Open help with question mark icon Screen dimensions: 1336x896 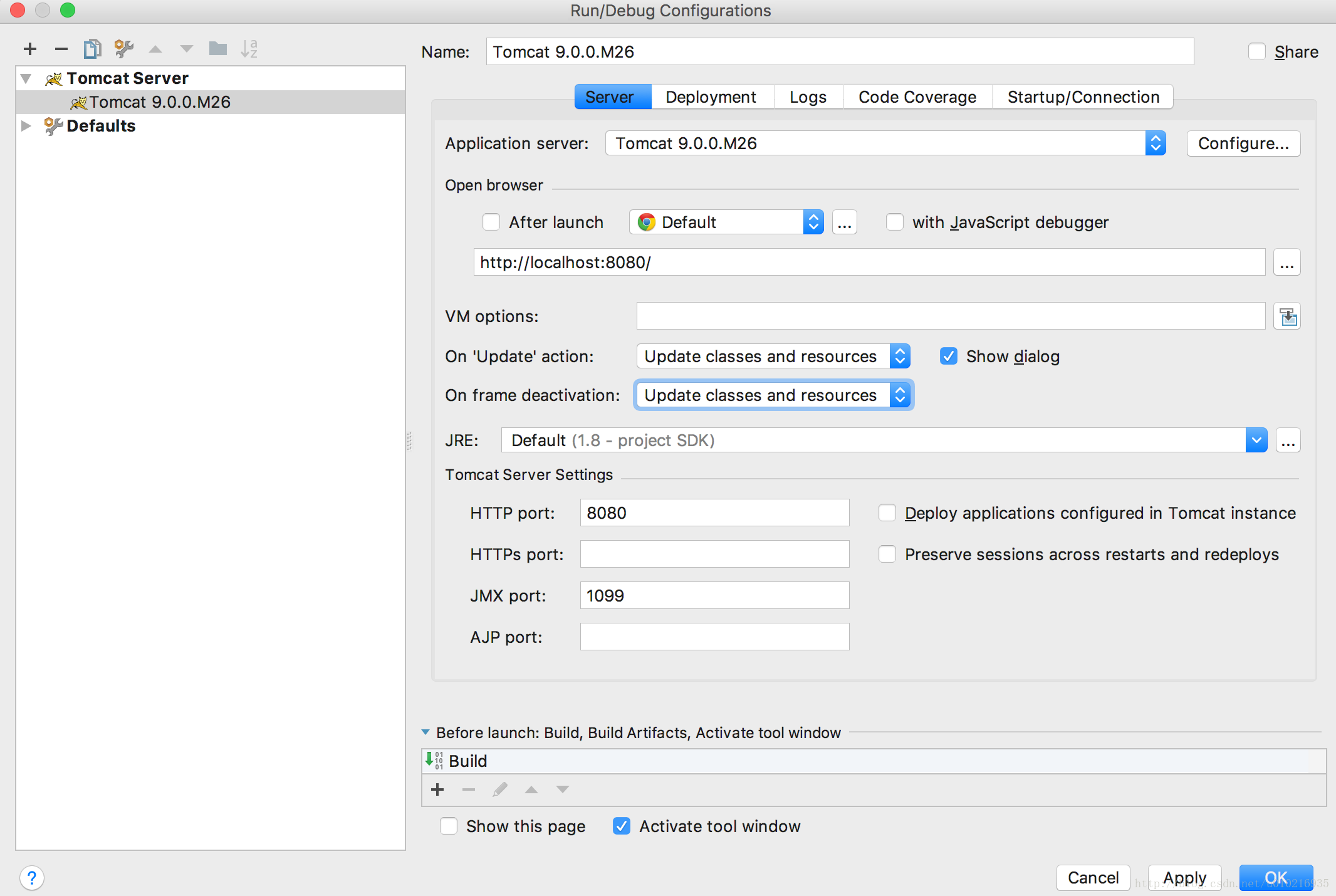point(32,878)
